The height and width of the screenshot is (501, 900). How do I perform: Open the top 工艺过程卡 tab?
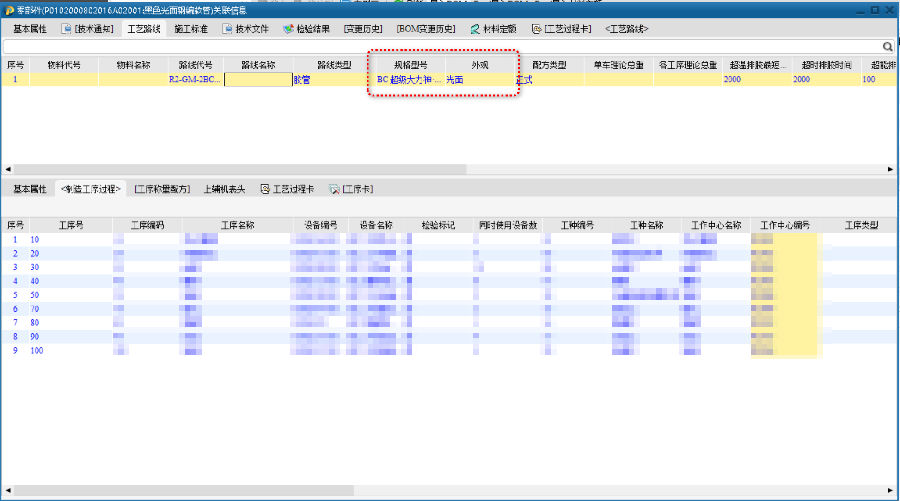click(564, 29)
